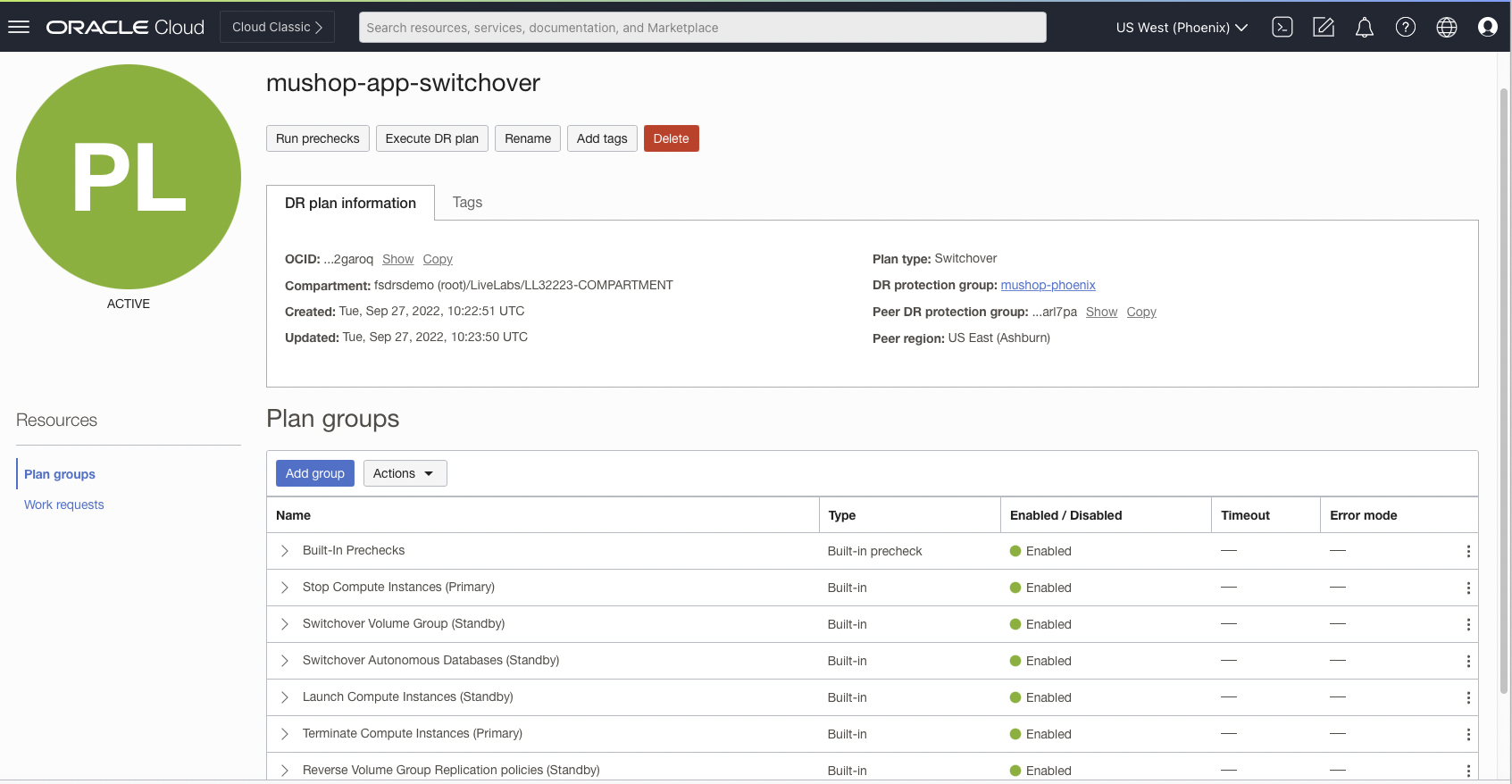Open the Actions dropdown
This screenshot has height=784, width=1512.
click(x=405, y=473)
